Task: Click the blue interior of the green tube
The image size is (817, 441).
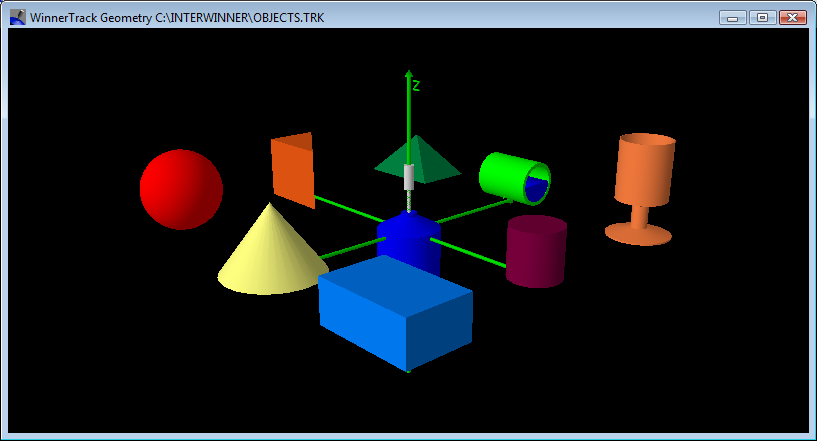Action: [x=538, y=187]
